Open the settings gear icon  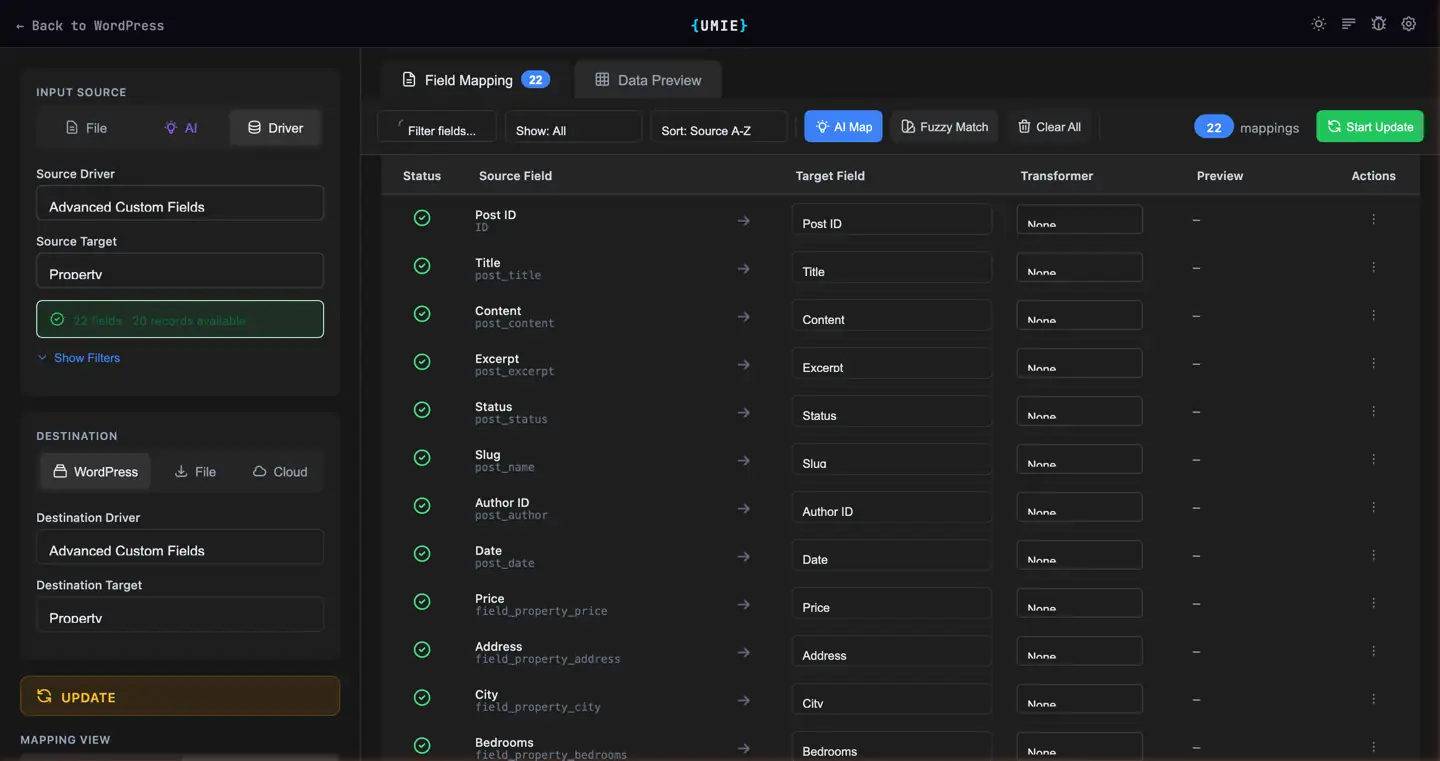pyautogui.click(x=1409, y=24)
